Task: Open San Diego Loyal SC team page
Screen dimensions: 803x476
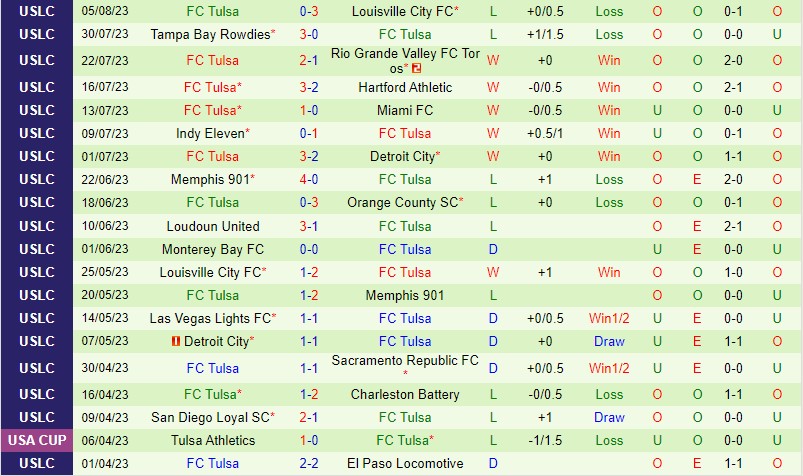Action: click(210, 417)
